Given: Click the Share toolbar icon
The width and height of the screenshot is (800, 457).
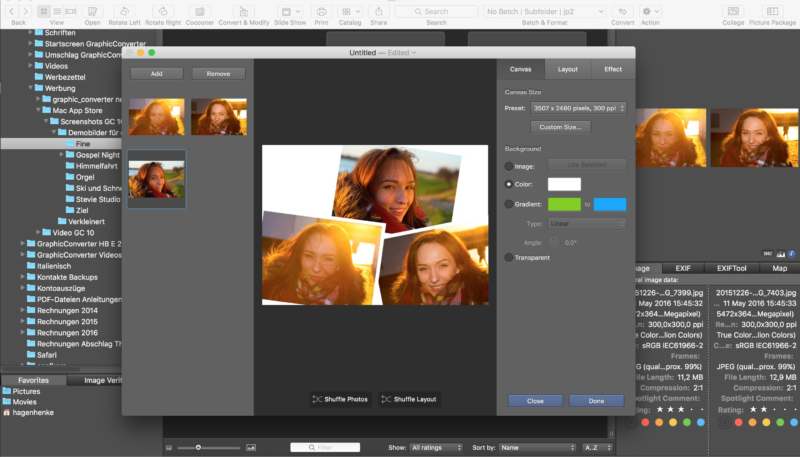Looking at the screenshot, I should (x=379, y=10).
